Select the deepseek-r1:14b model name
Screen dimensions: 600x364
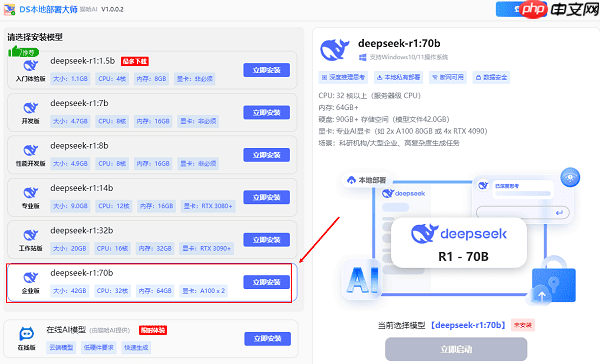[x=82, y=188]
